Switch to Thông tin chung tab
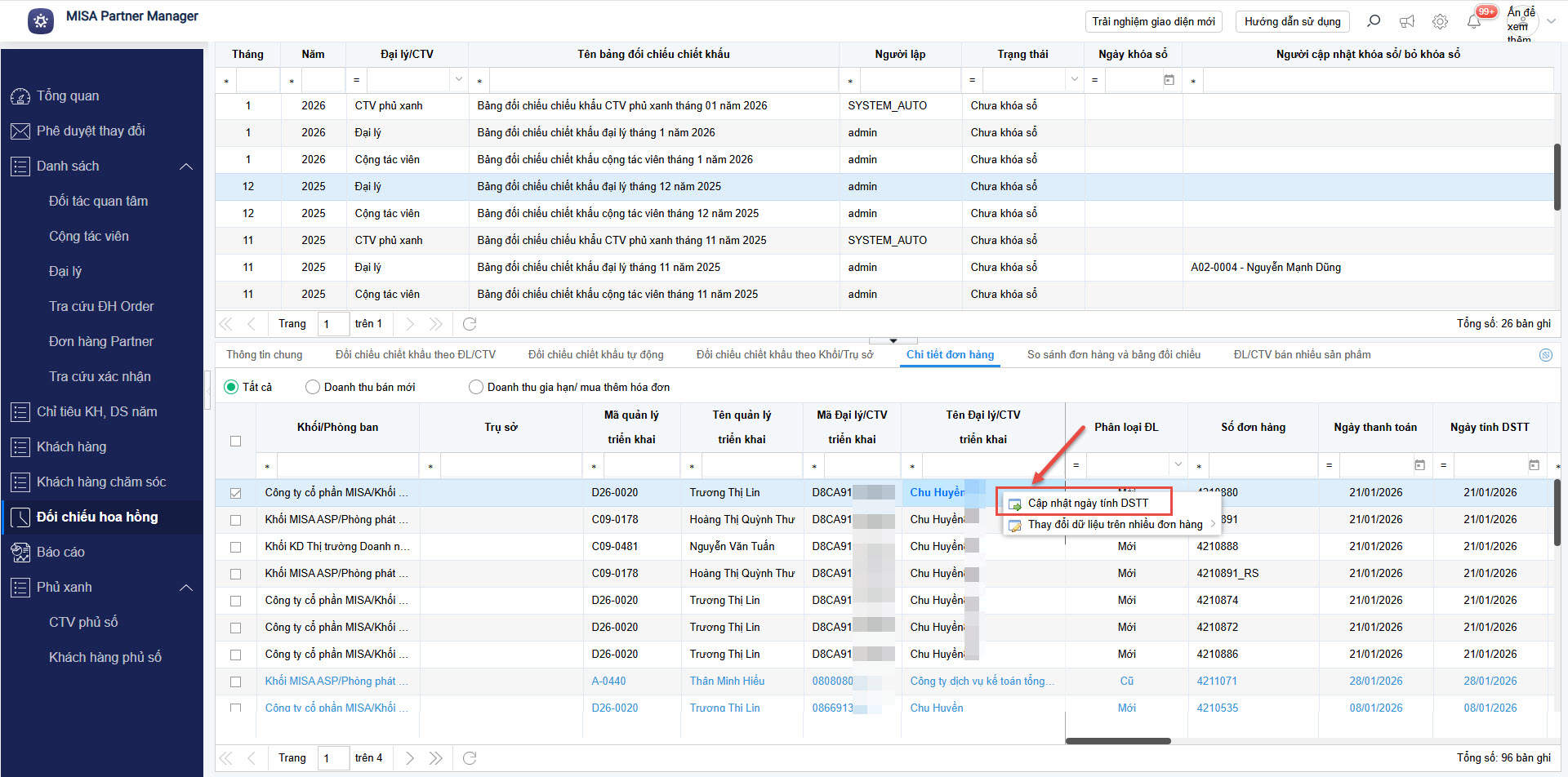The height and width of the screenshot is (777, 1568). pyautogui.click(x=264, y=355)
